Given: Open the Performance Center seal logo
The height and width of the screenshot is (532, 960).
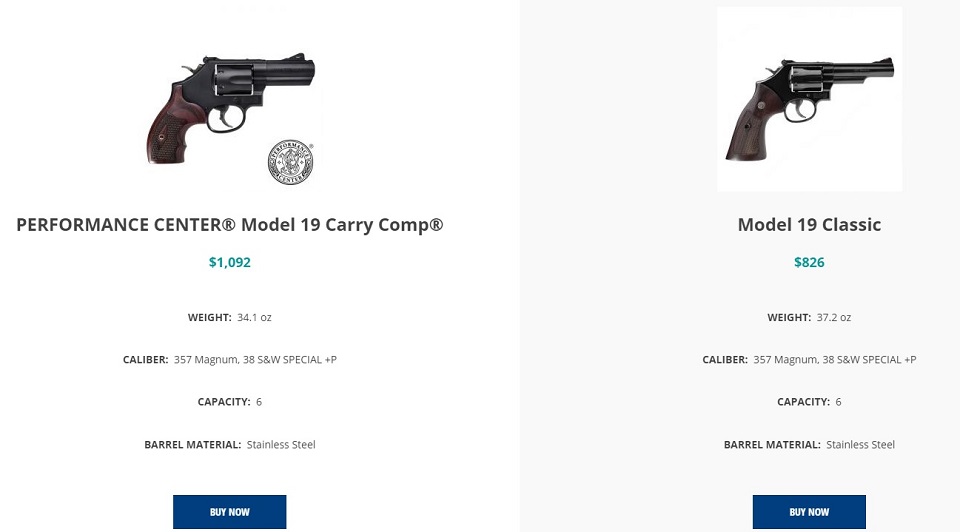Looking at the screenshot, I should pos(291,162).
